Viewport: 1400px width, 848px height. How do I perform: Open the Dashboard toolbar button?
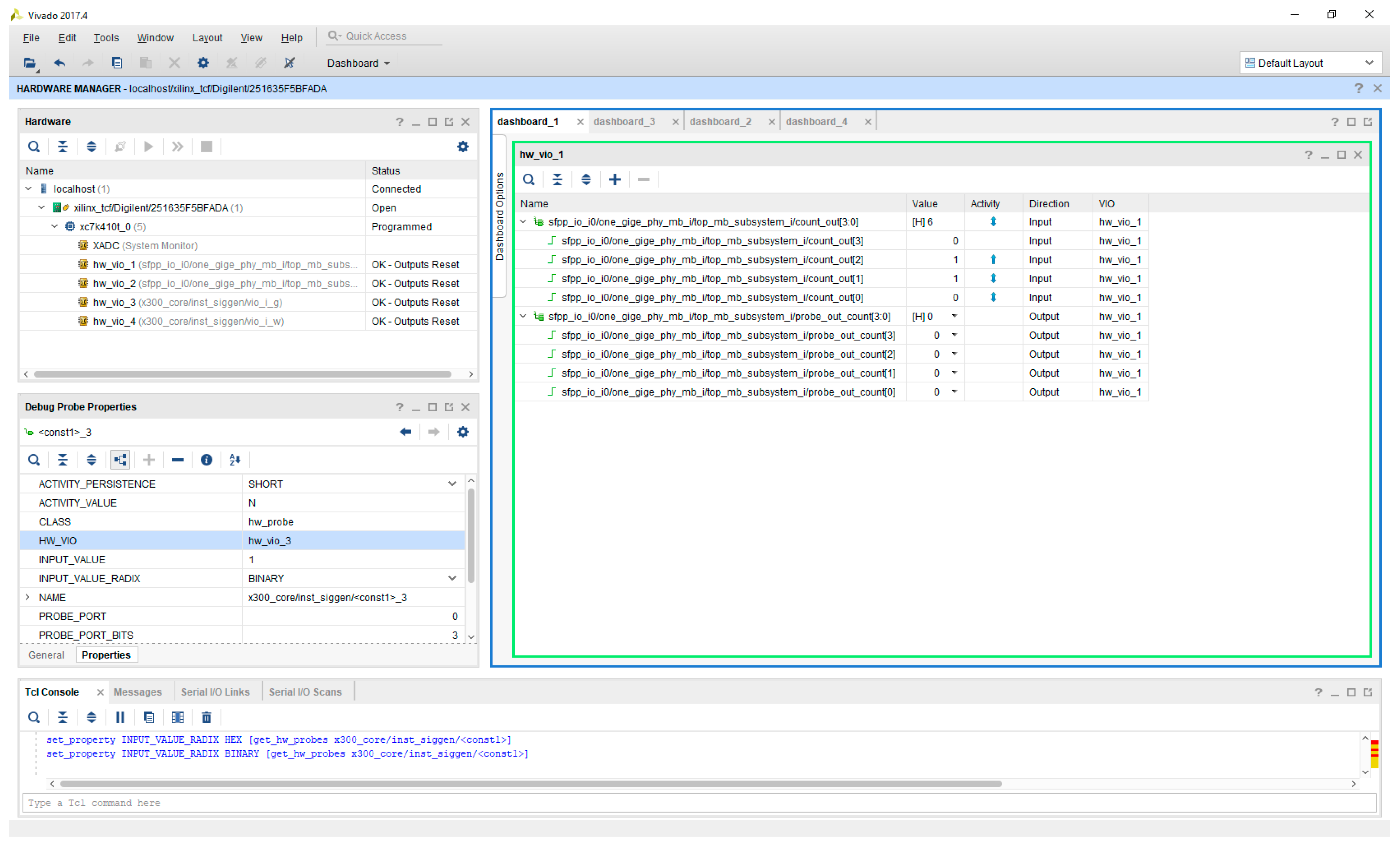pos(358,63)
